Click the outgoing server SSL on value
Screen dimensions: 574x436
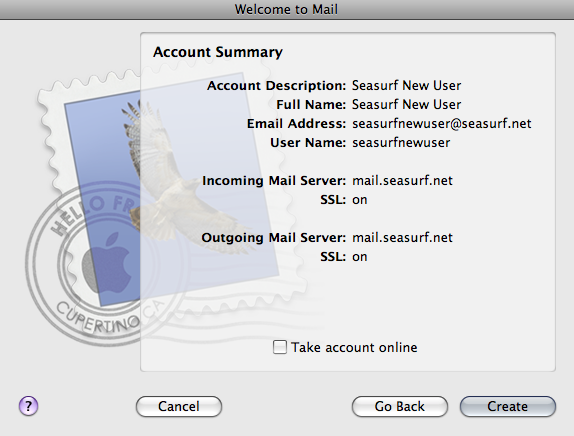(x=359, y=257)
